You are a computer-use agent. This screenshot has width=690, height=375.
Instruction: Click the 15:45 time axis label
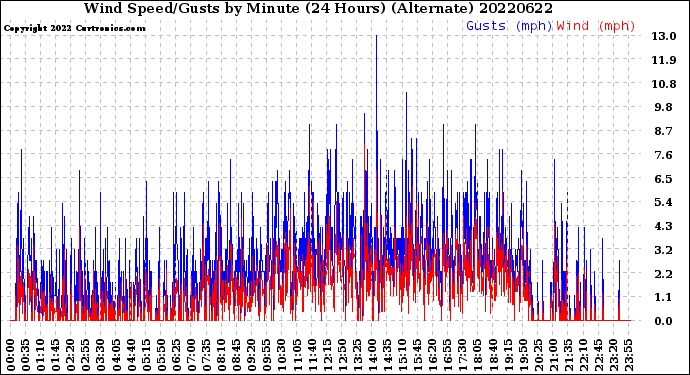click(418, 355)
